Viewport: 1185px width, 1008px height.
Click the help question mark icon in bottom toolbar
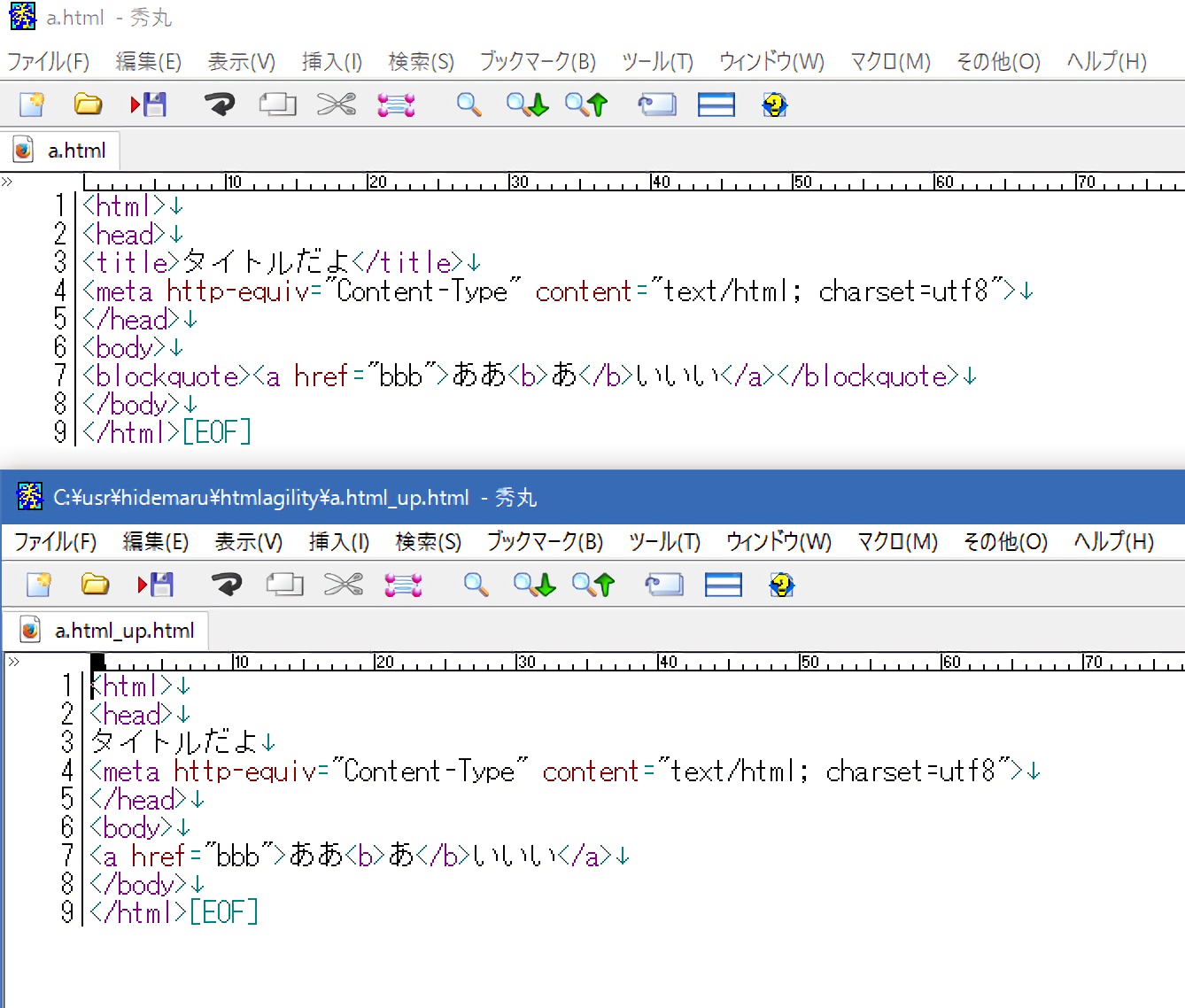(781, 585)
